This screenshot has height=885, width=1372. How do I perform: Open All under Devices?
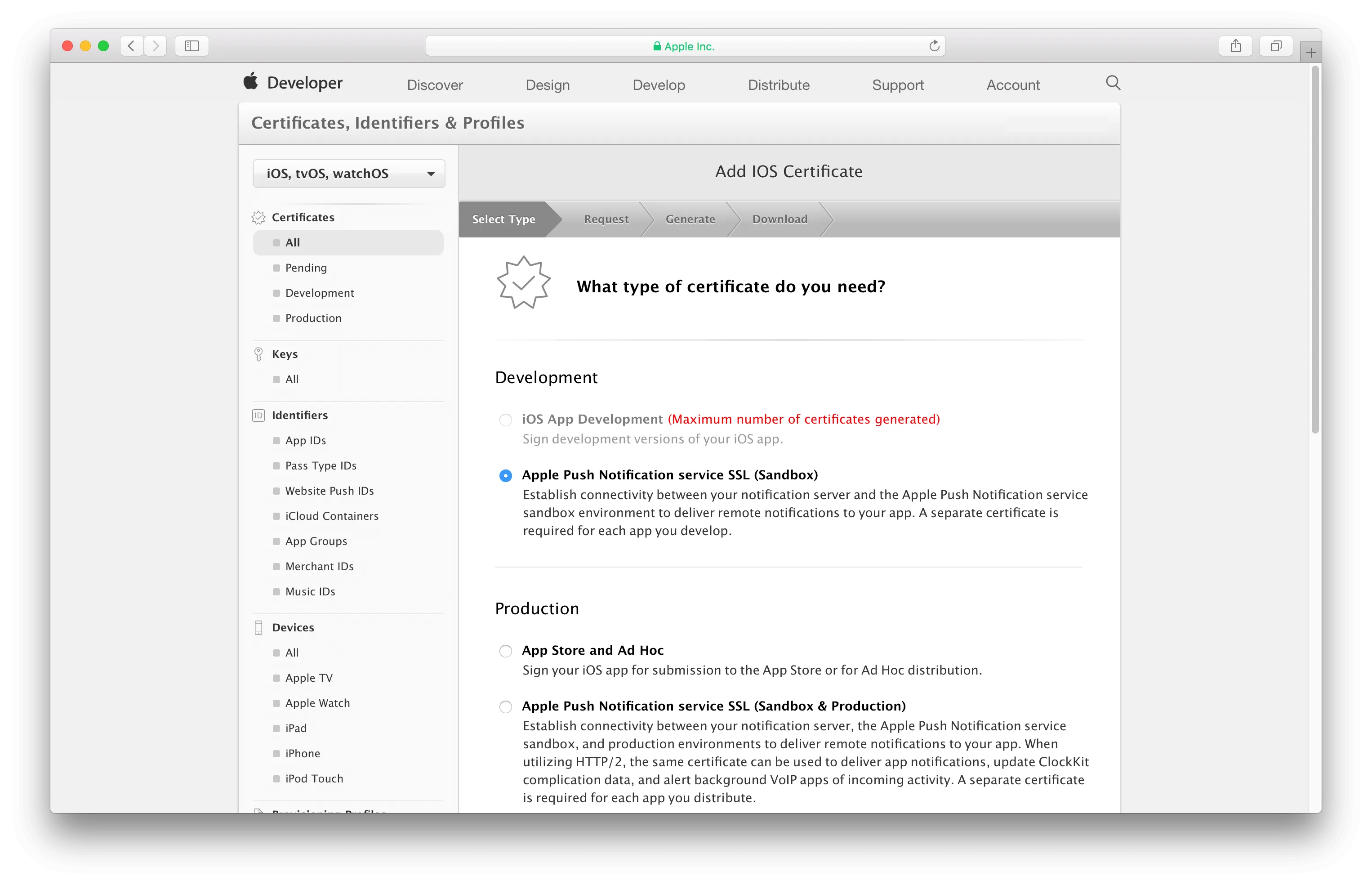tap(292, 653)
